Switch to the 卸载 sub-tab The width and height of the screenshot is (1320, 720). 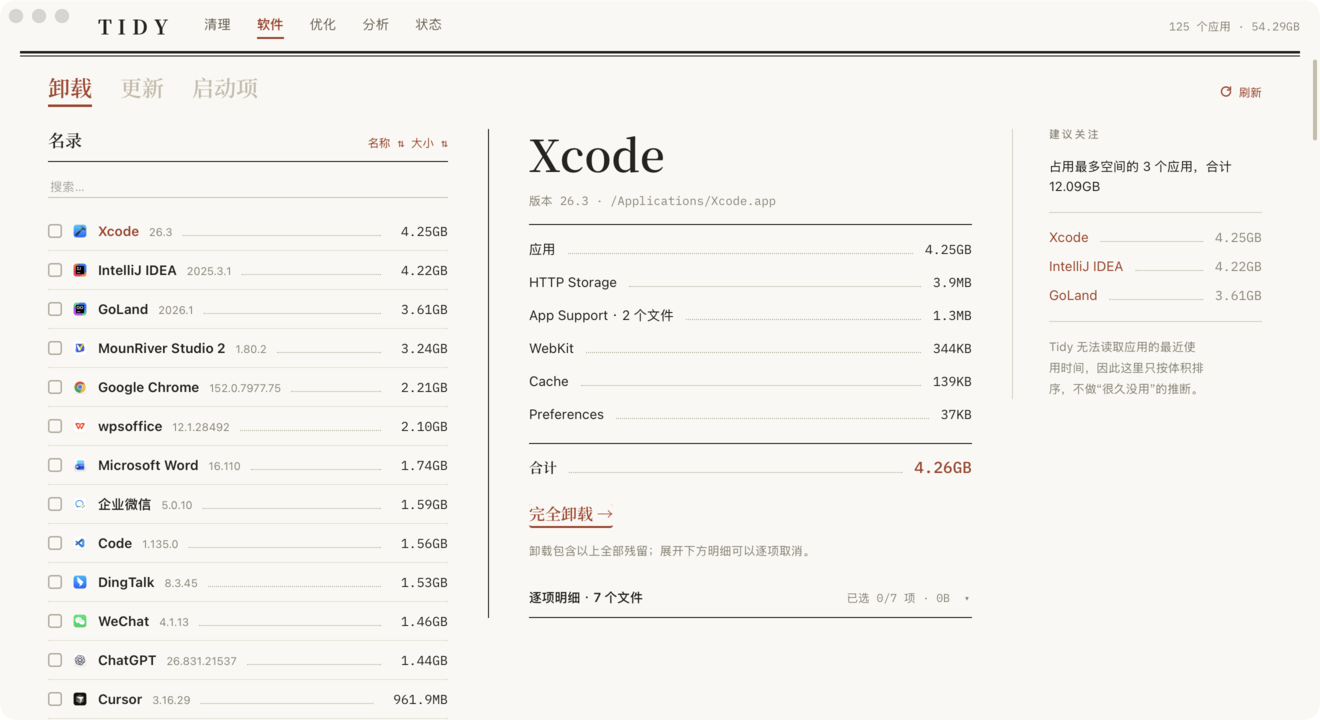[70, 88]
